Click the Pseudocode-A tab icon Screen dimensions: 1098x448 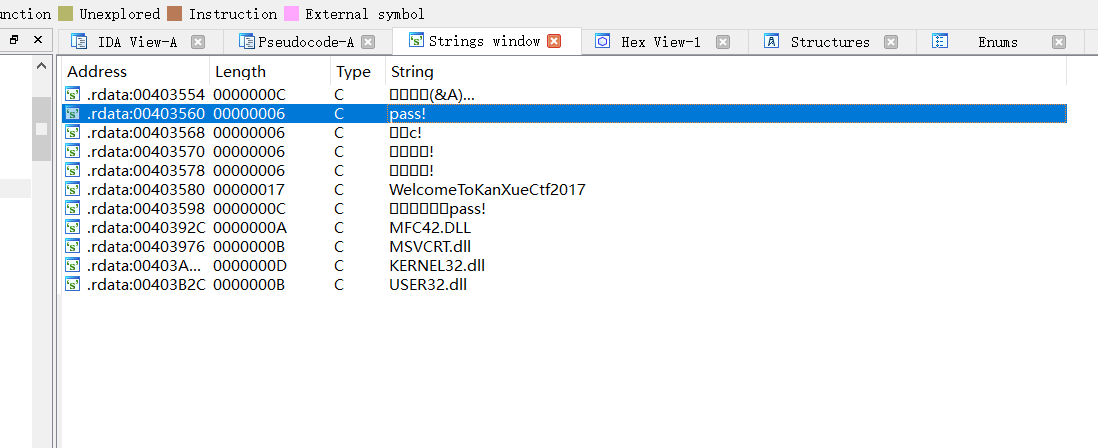coord(246,41)
